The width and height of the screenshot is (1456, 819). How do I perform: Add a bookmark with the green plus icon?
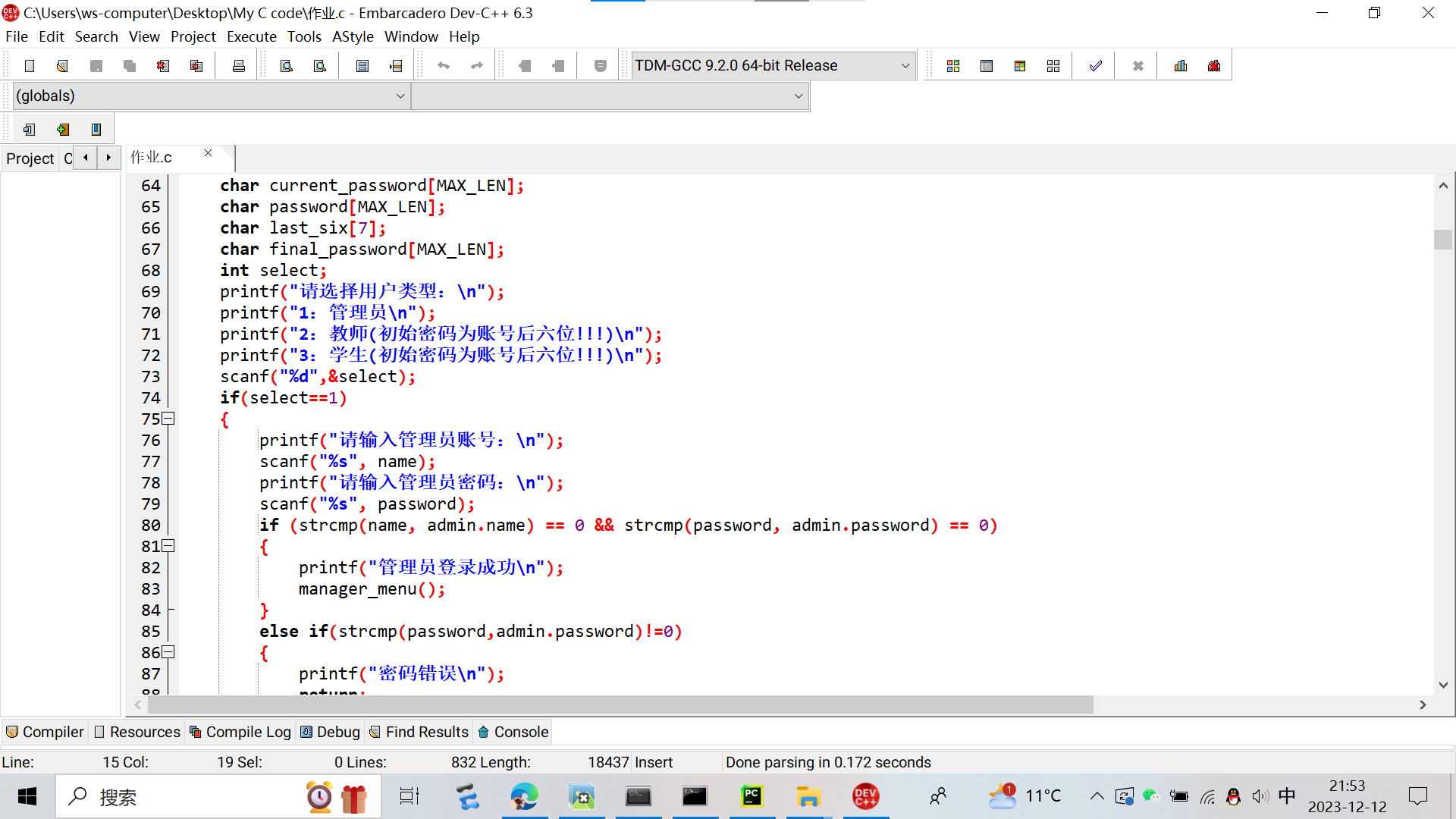tap(63, 130)
